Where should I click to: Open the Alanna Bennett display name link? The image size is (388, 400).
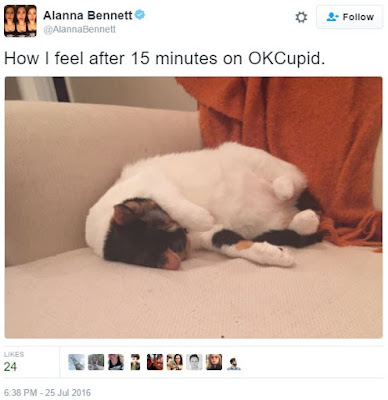88,15
